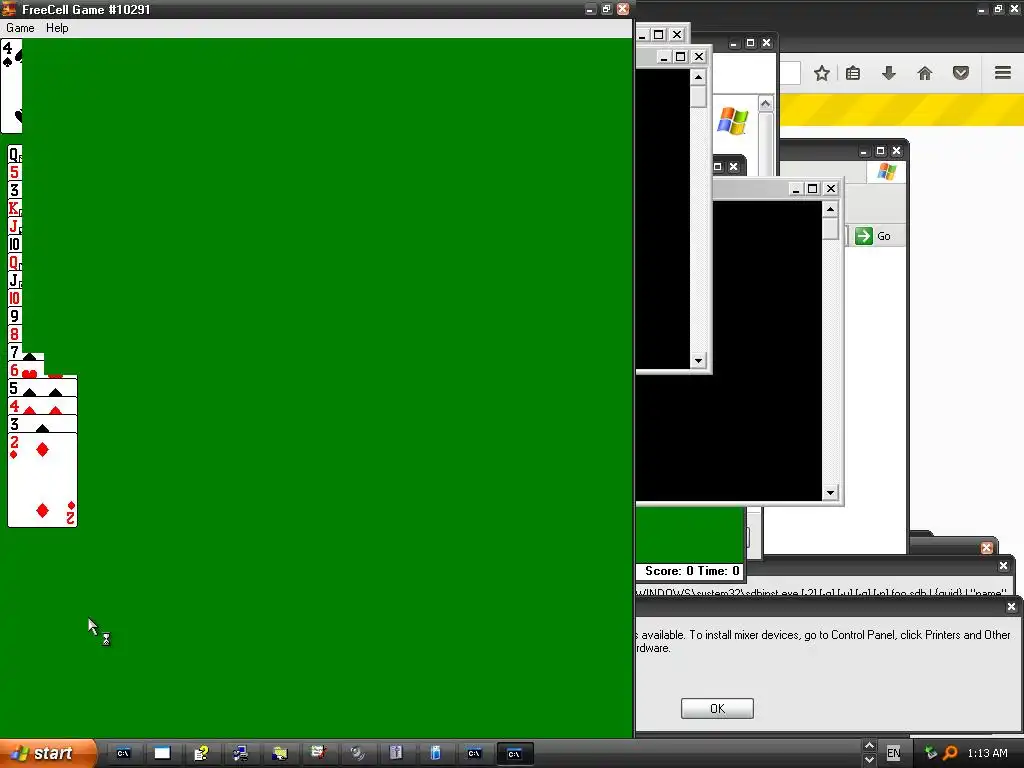Click the Safely Remove Hardware tray icon
Viewport: 1024px width, 768px height.
[x=931, y=753]
